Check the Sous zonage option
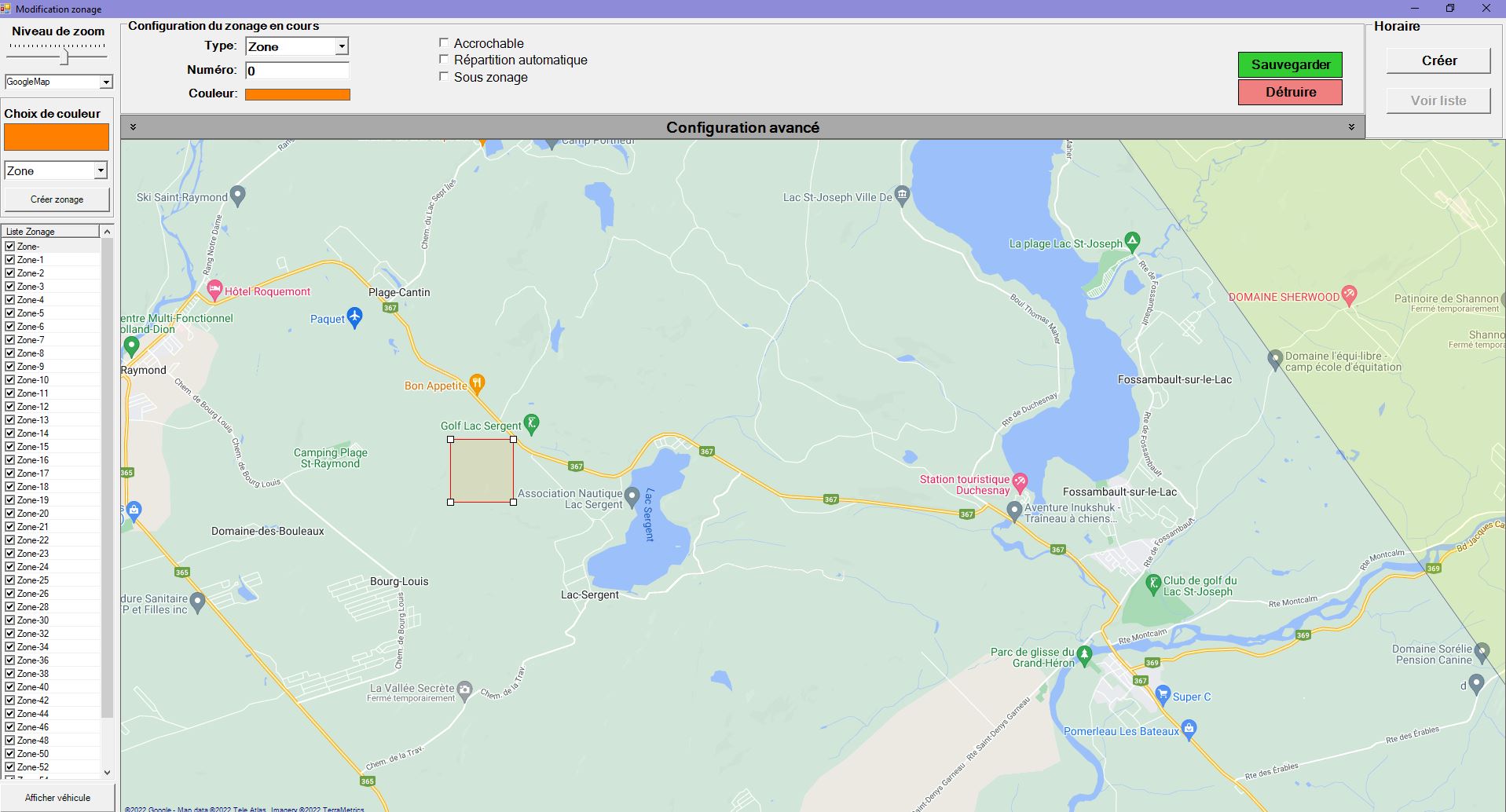Viewport: 1506px width, 812px height. pos(444,76)
